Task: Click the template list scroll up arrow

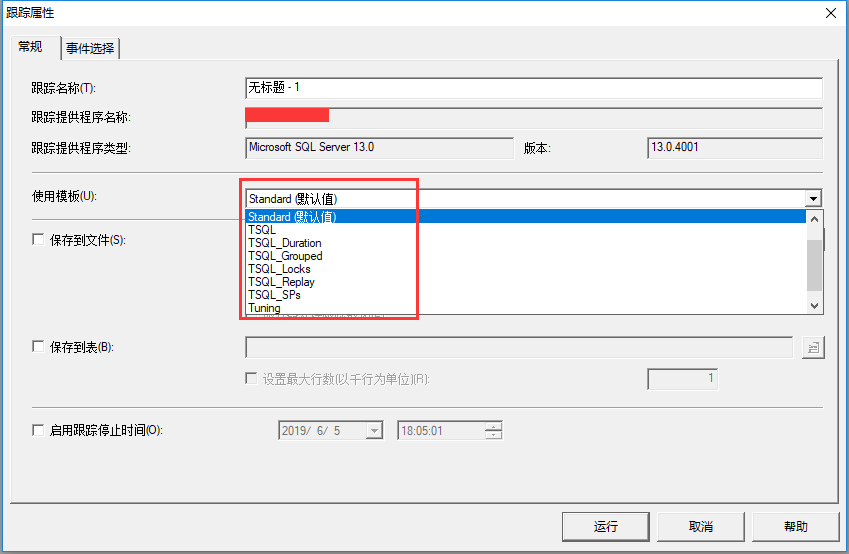Action: [814, 219]
